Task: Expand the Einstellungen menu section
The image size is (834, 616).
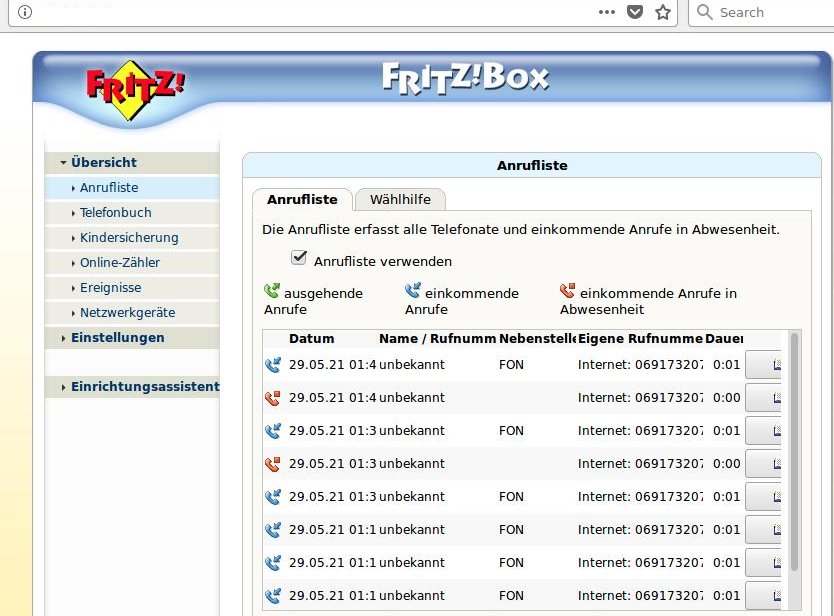Action: 132,338
